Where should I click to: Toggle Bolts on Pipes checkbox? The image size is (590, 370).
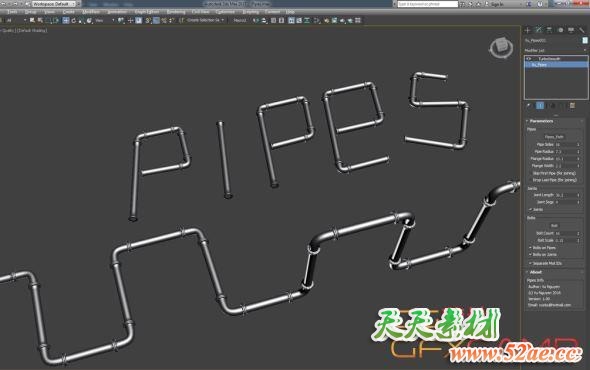(531, 248)
